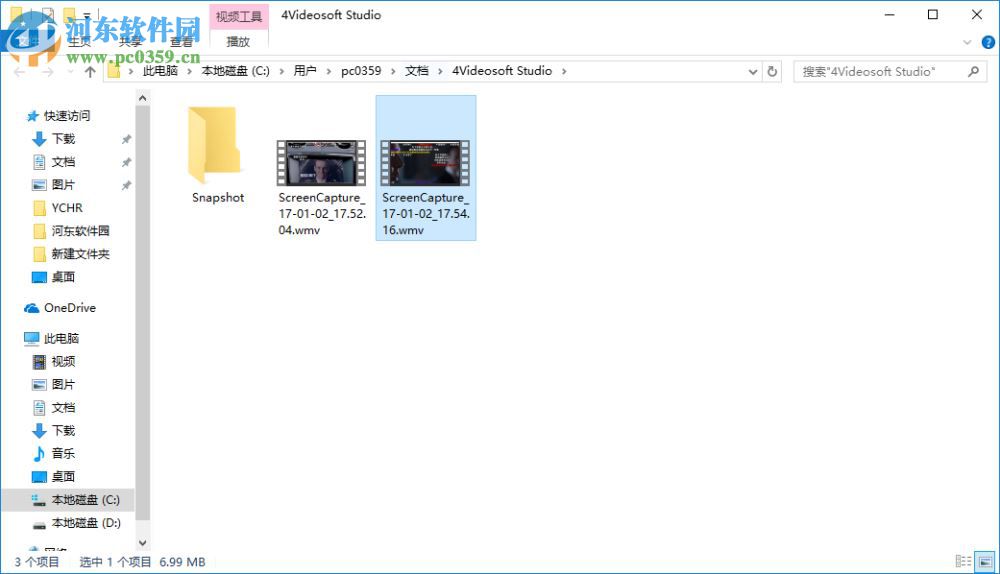Select OneDrive in the navigation pane
Image resolution: width=1000 pixels, height=574 pixels.
tap(70, 308)
